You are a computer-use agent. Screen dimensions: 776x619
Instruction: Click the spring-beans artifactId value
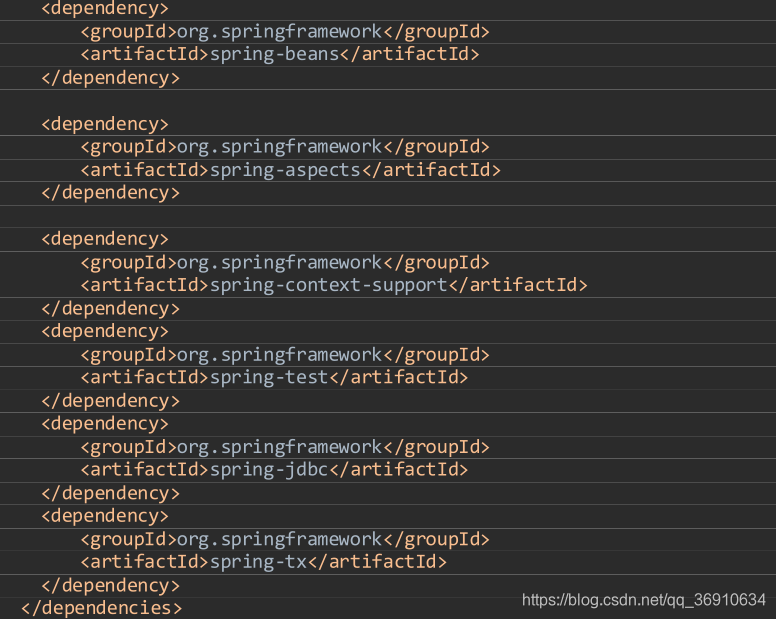click(274, 54)
